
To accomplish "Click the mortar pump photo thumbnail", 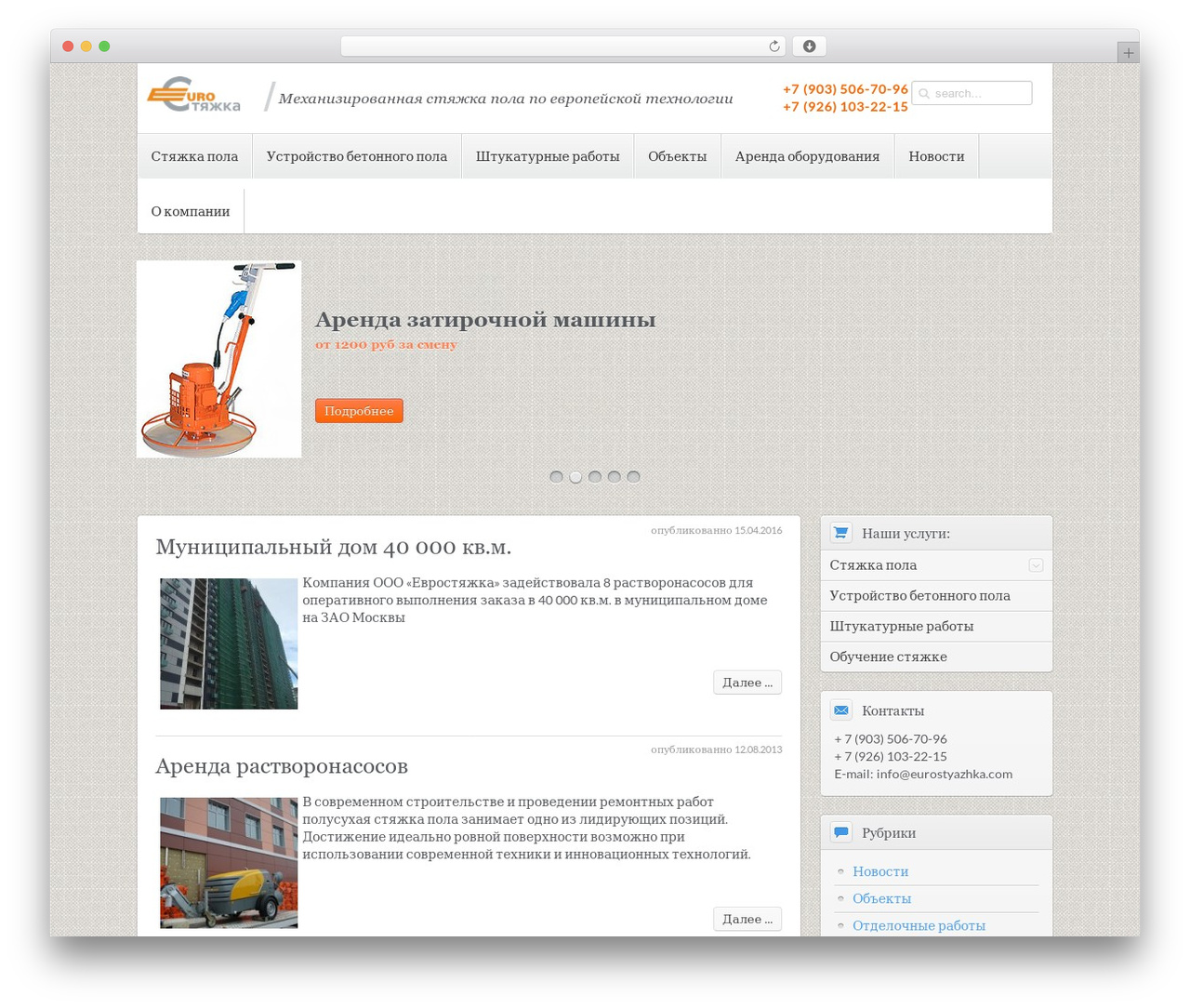I will pyautogui.click(x=229, y=863).
